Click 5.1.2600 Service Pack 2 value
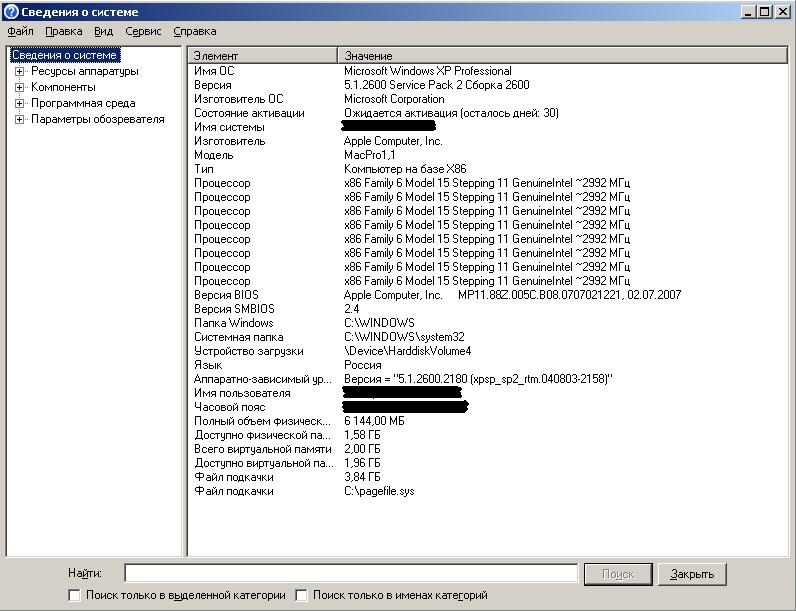Screen dimensions: 796x611 pyautogui.click(x=437, y=85)
